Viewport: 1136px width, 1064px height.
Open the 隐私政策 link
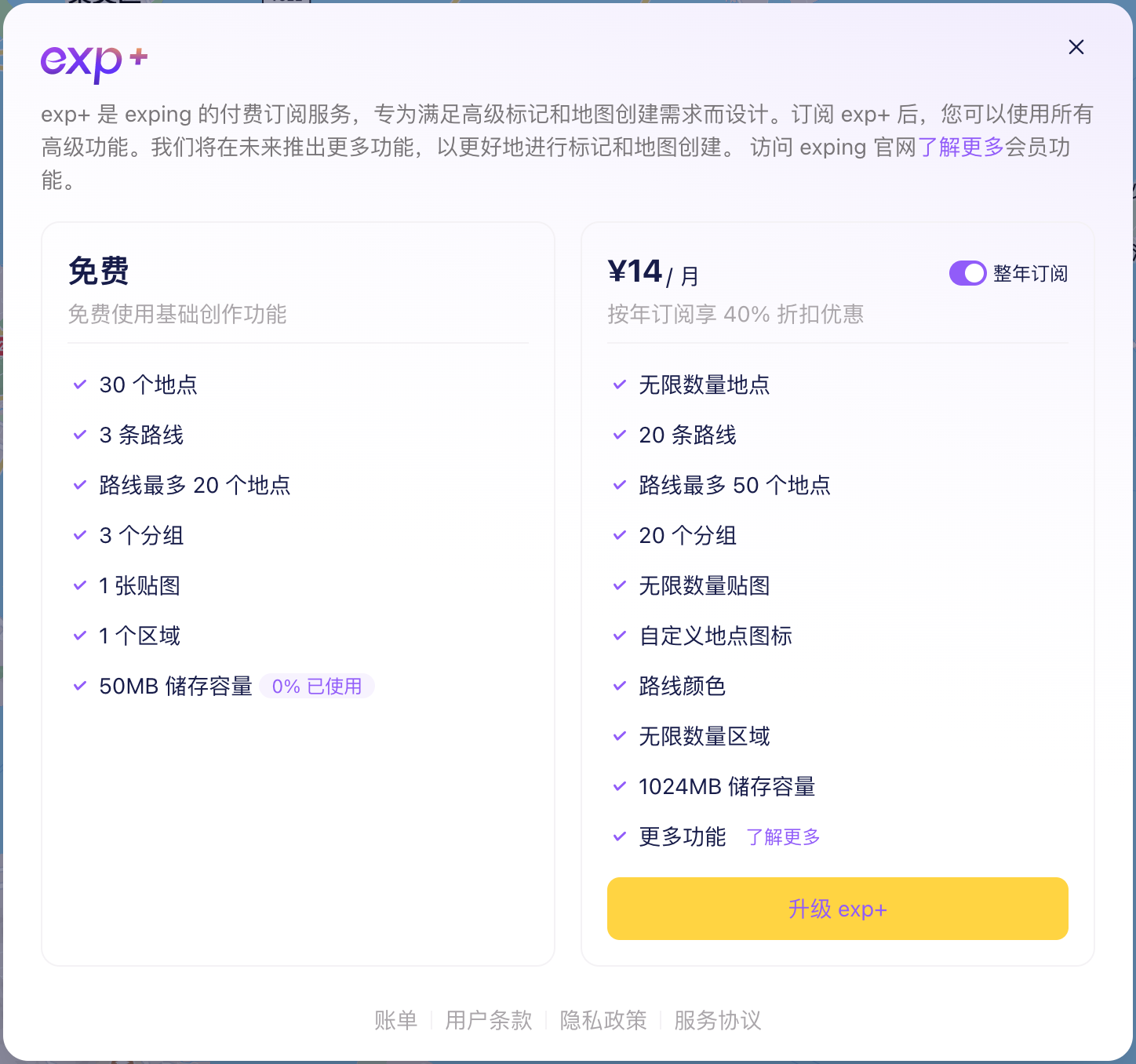click(603, 1020)
